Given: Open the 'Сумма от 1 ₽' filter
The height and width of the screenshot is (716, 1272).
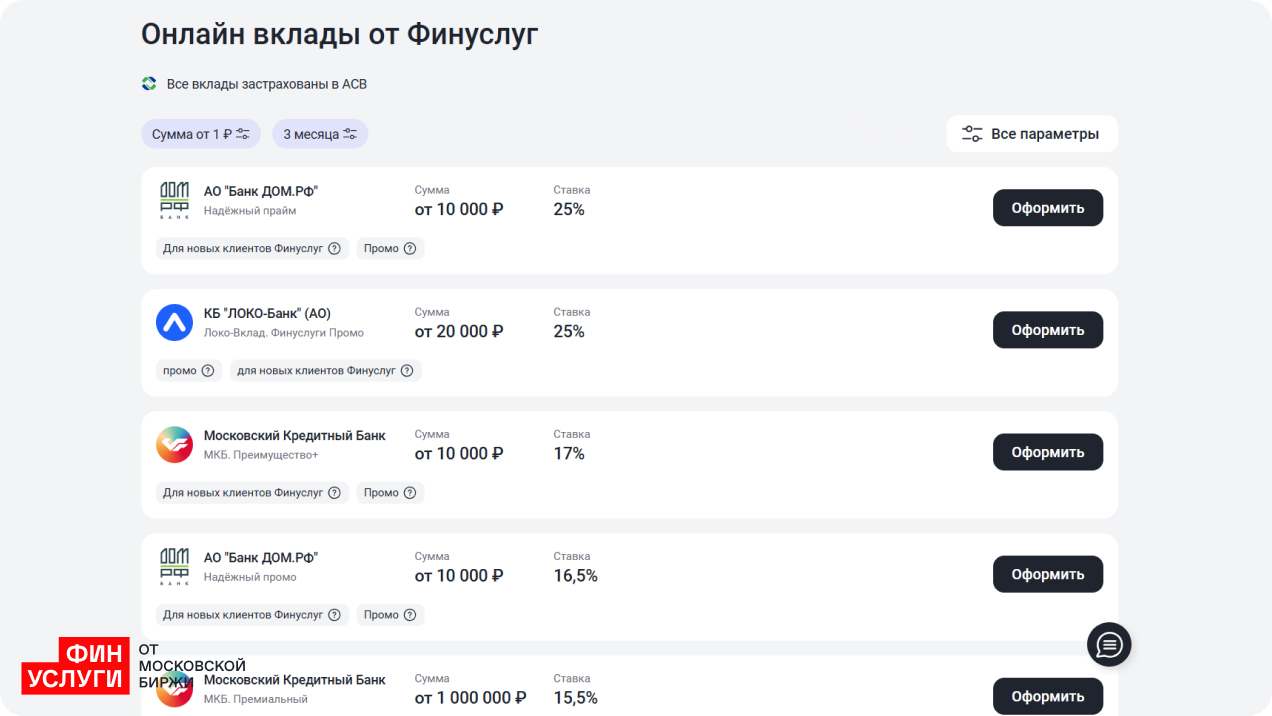Looking at the screenshot, I should click(201, 134).
